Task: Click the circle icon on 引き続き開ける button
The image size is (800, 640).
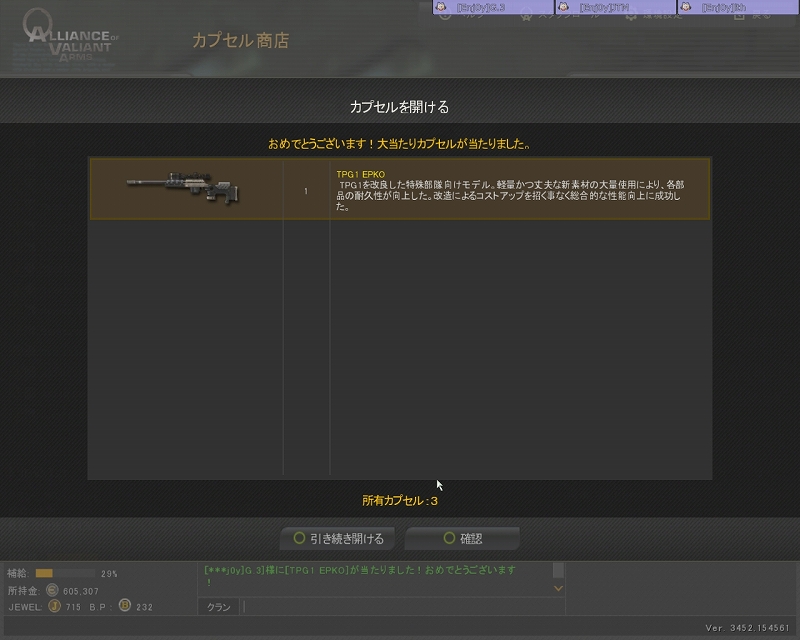Action: click(x=299, y=538)
